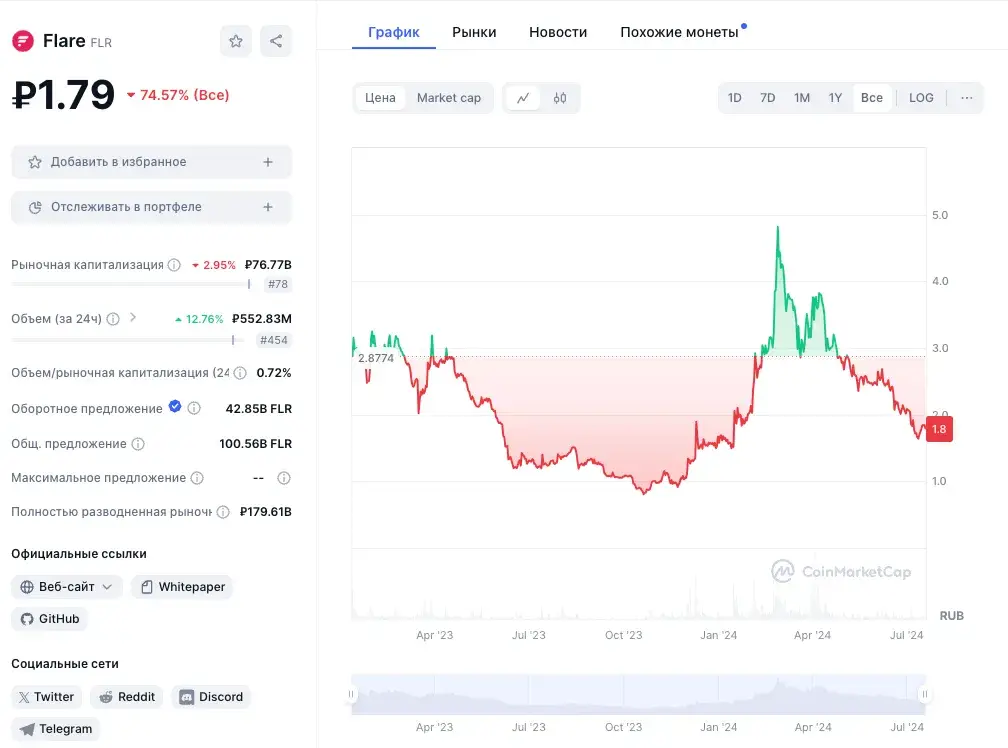Viewport: 1008px width, 748px height.
Task: Expand the Объем (за 24ч) chevron
Action: pyautogui.click(x=133, y=317)
